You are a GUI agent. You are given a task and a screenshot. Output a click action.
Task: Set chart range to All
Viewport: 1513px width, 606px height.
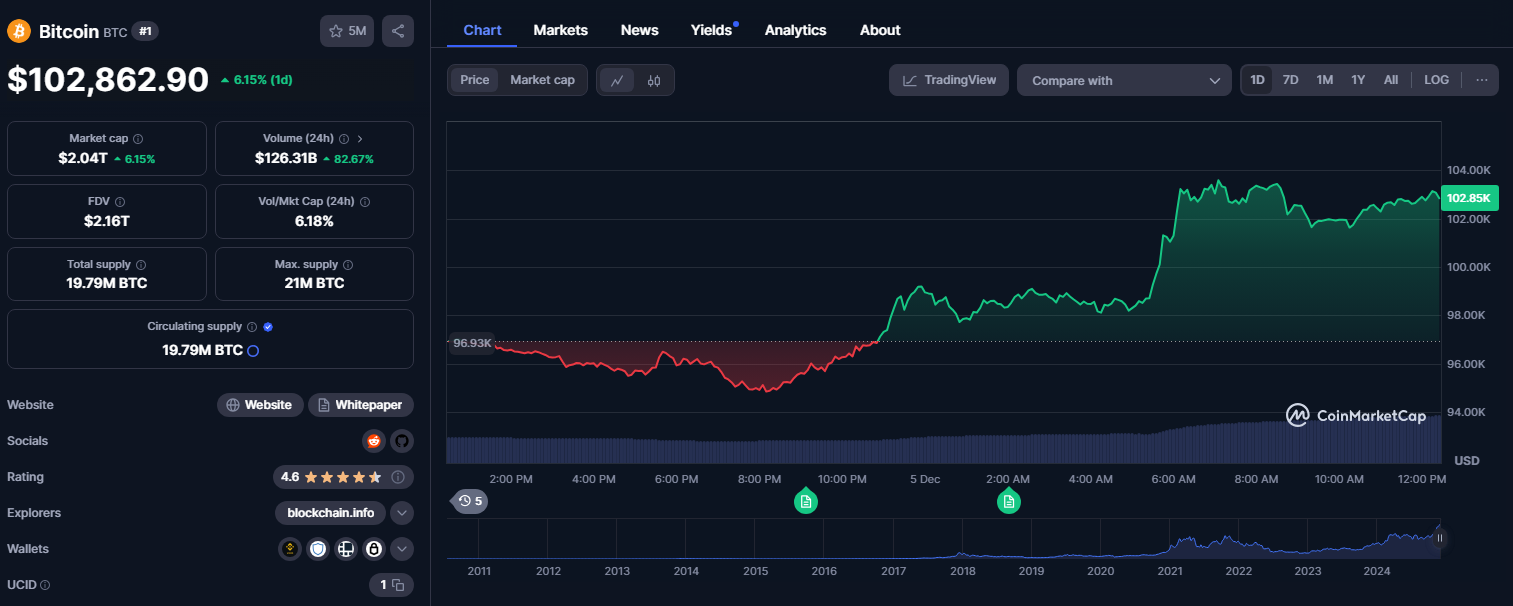(1391, 80)
